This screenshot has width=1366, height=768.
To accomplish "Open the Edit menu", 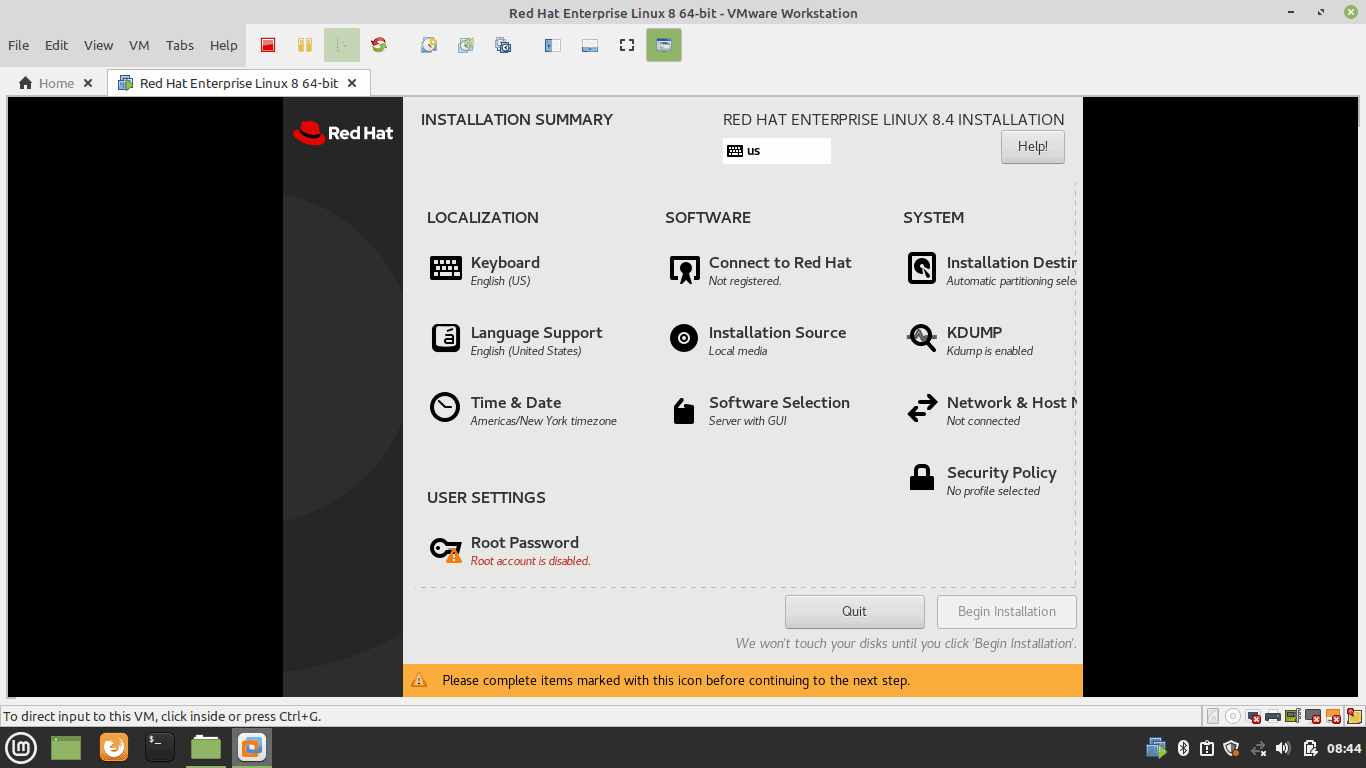I will [57, 45].
